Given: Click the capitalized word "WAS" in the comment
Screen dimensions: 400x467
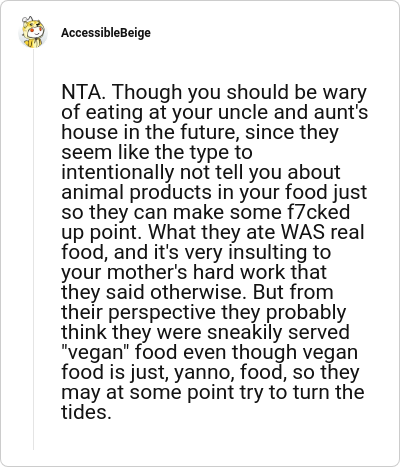Looking at the screenshot, I should click(303, 232).
